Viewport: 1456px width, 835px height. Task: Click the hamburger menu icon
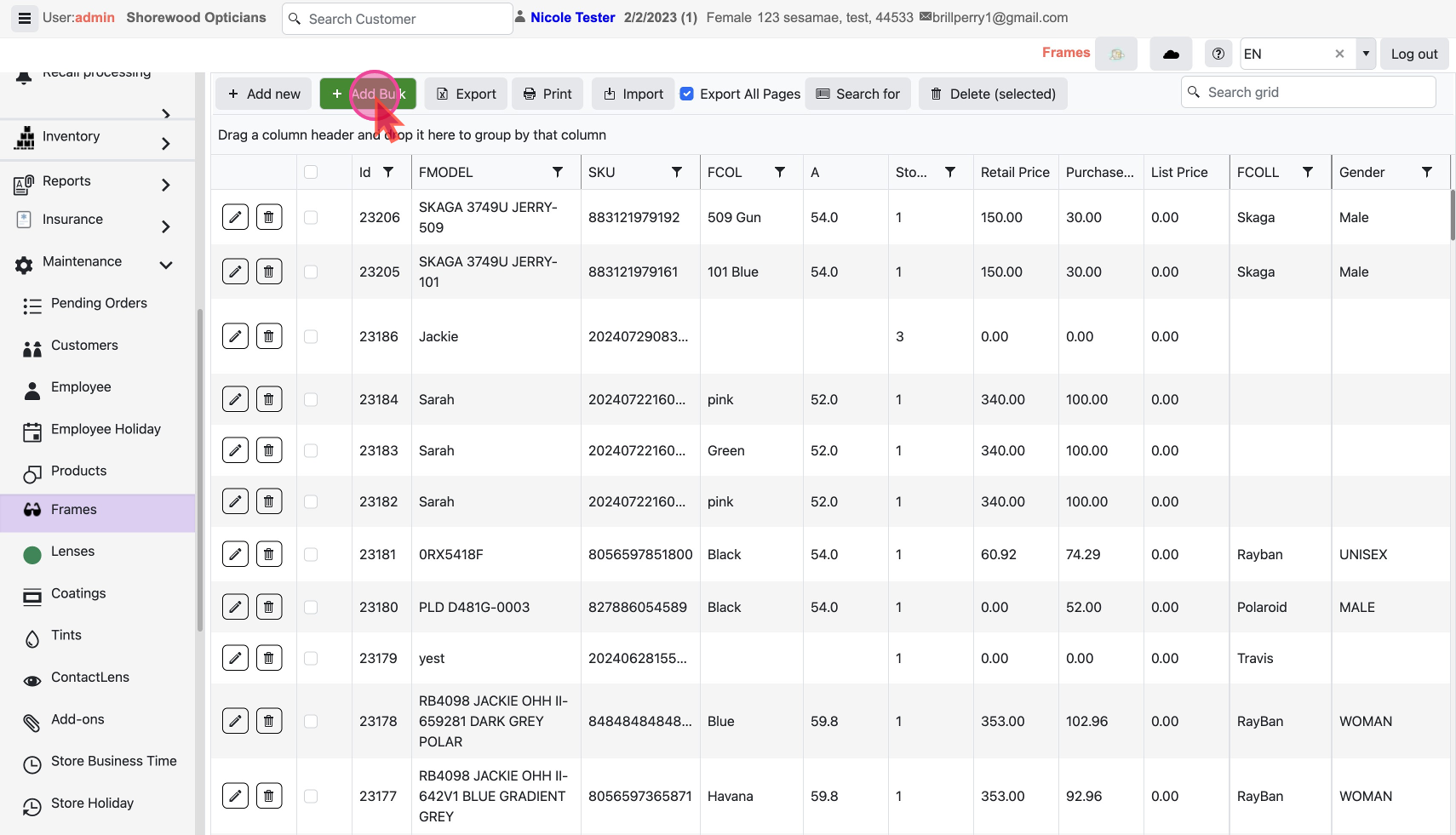(x=25, y=18)
